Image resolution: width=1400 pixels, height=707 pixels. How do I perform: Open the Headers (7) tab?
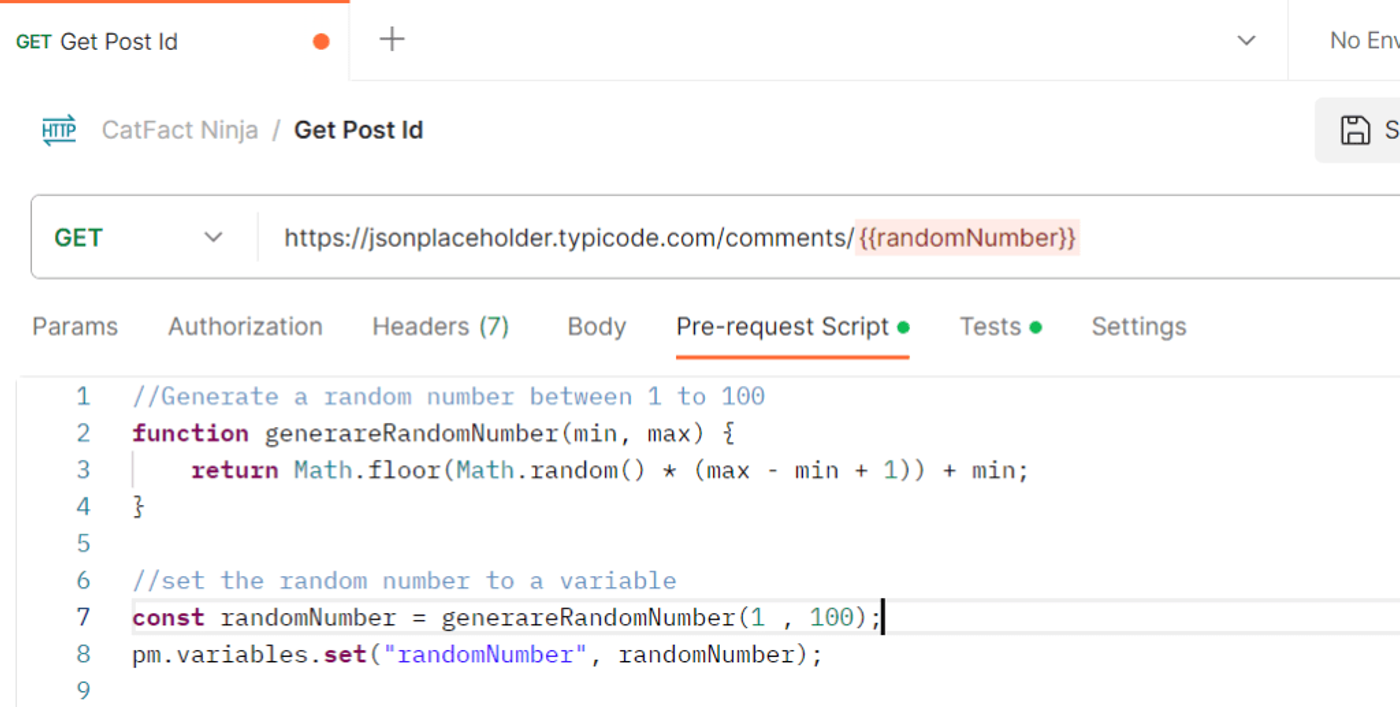[x=440, y=327]
